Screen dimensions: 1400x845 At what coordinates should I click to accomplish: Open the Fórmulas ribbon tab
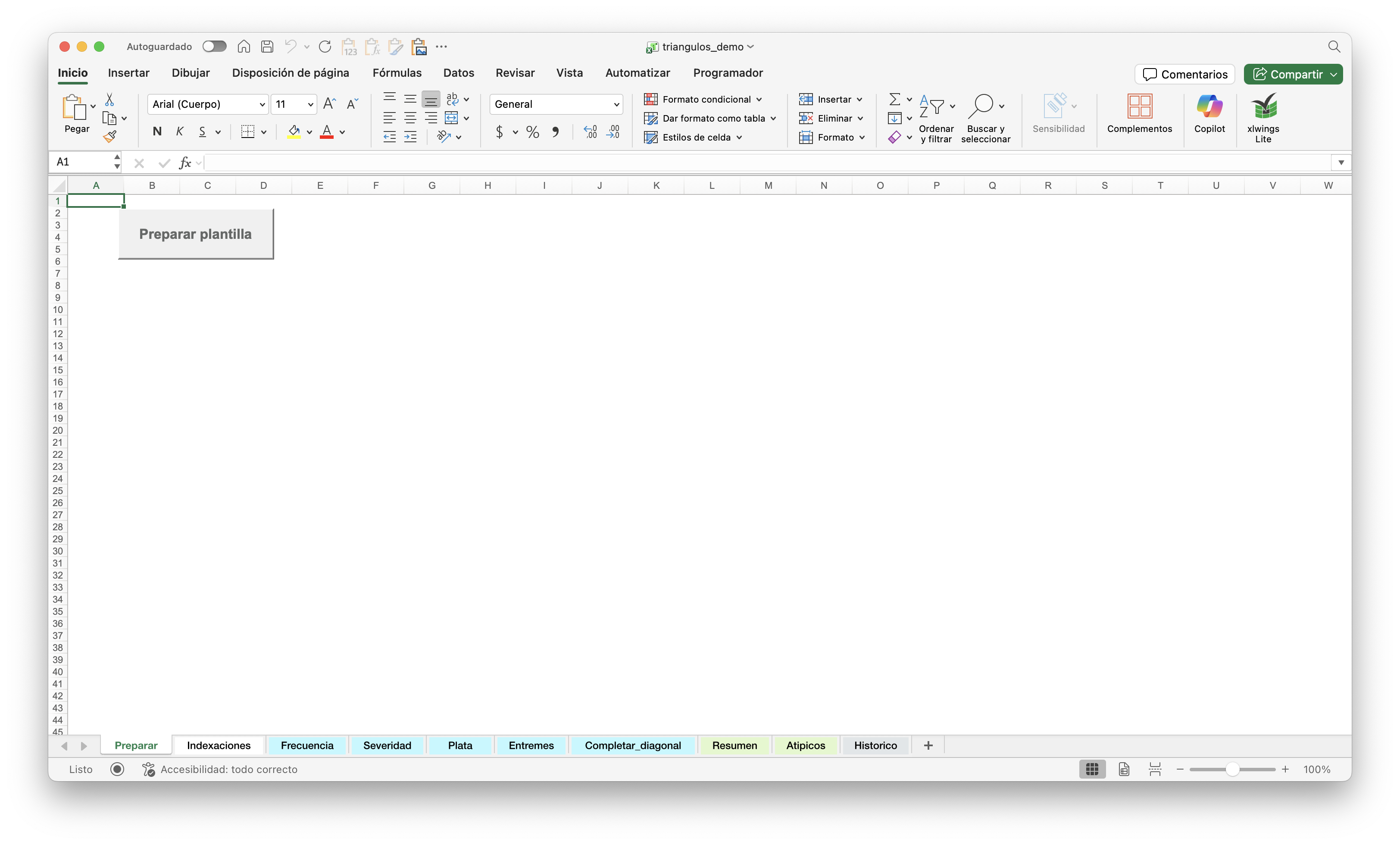tap(397, 73)
